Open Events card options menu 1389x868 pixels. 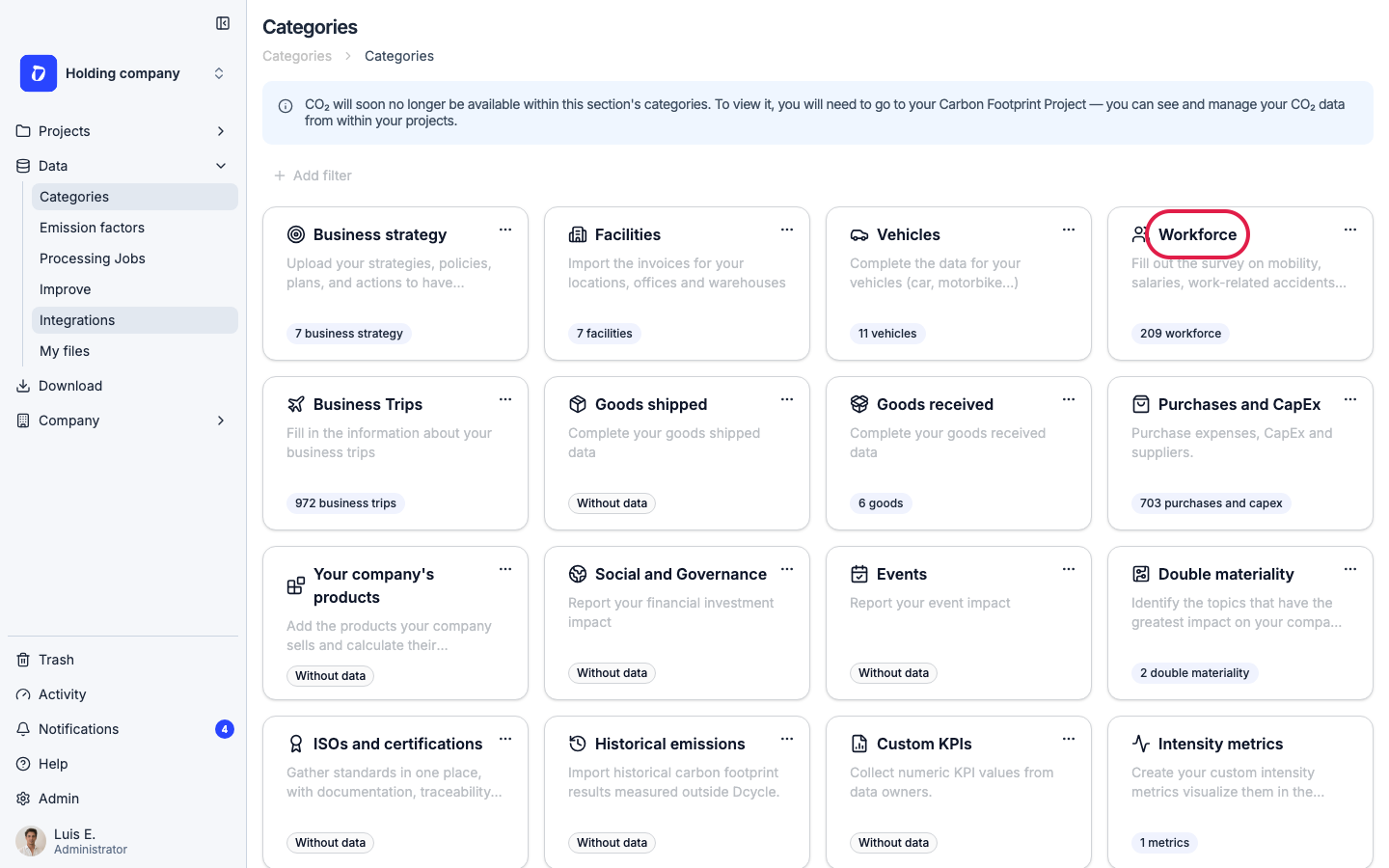[1069, 569]
